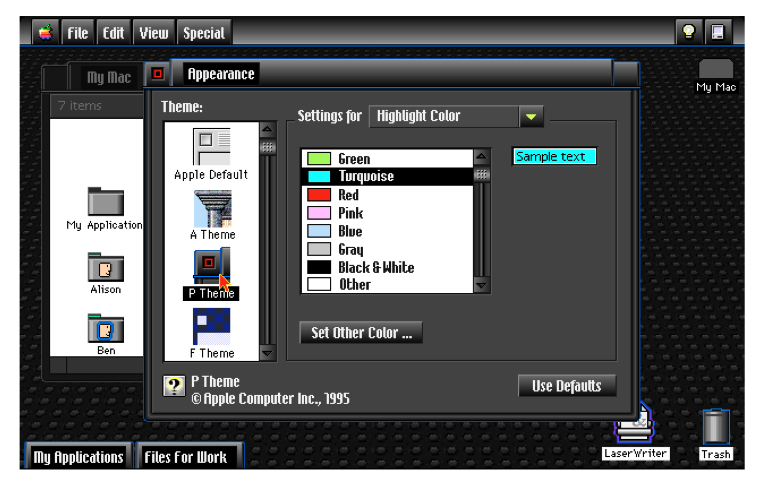Click the 7 items header in My Mac window
Screen dimensions: 762x481
point(80,105)
